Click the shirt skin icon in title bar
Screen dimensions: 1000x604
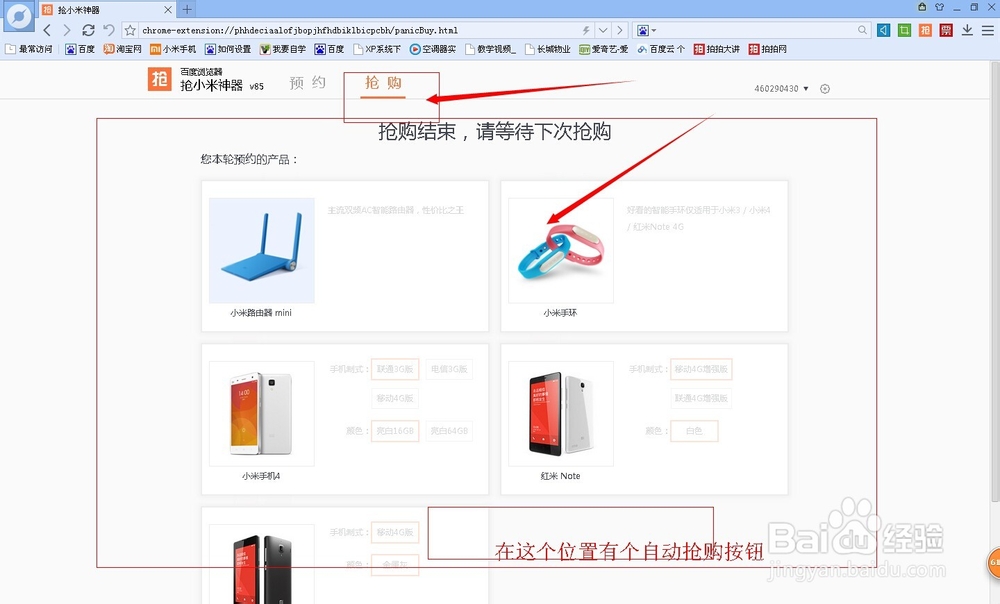[939, 7]
